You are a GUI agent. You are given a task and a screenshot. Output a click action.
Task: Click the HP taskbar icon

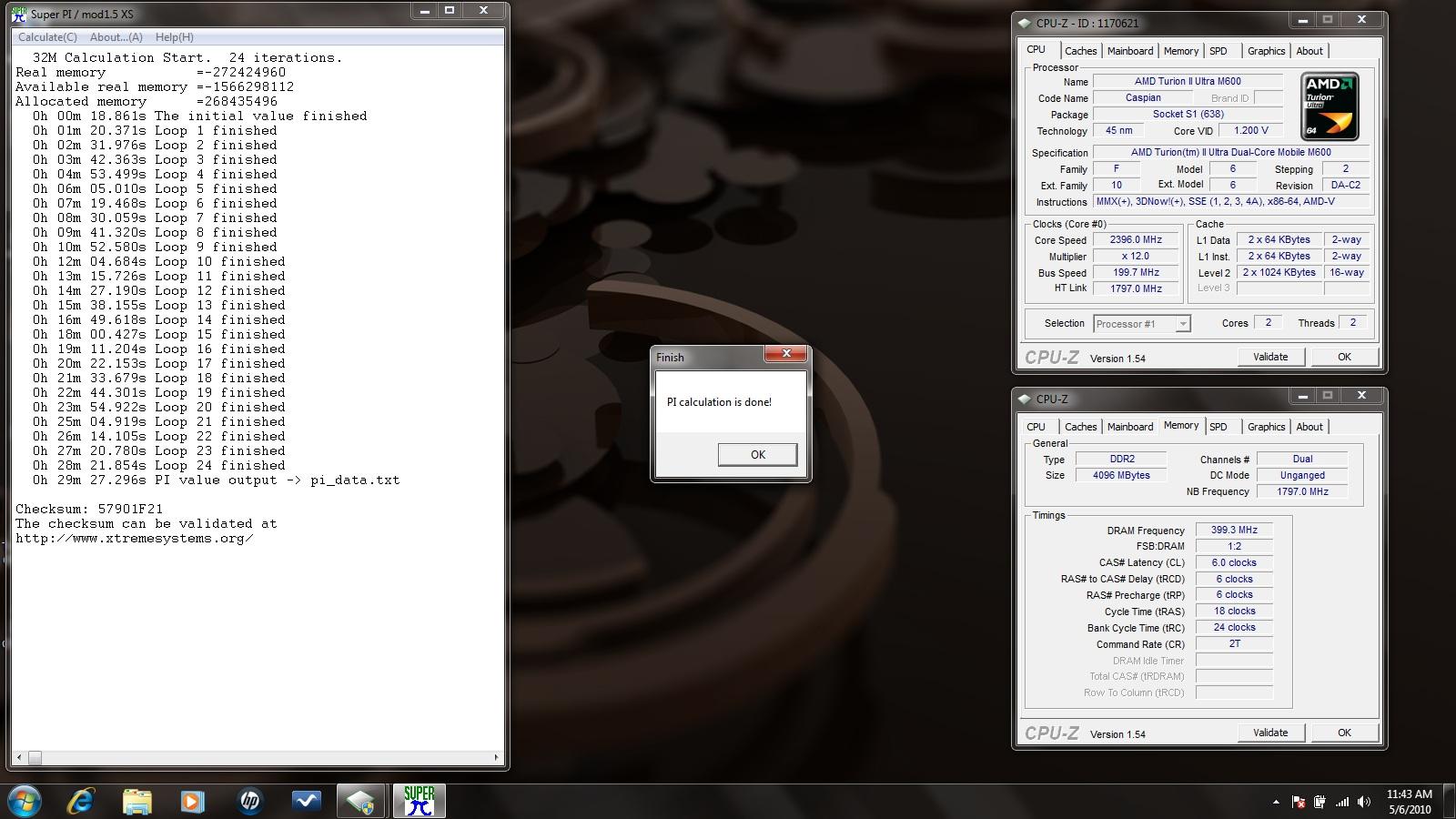click(249, 801)
